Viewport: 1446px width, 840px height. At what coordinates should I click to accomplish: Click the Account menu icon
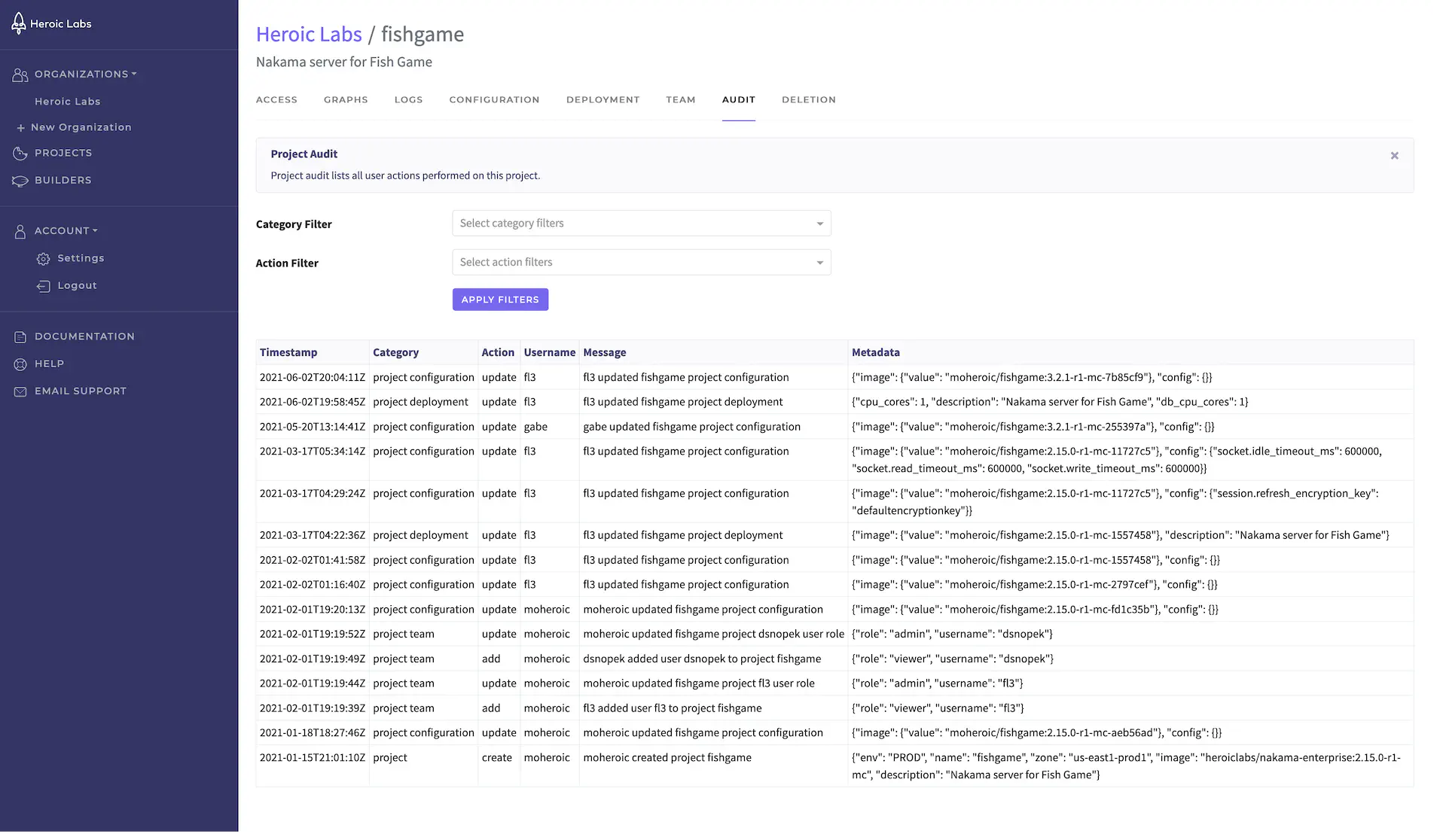[19, 230]
